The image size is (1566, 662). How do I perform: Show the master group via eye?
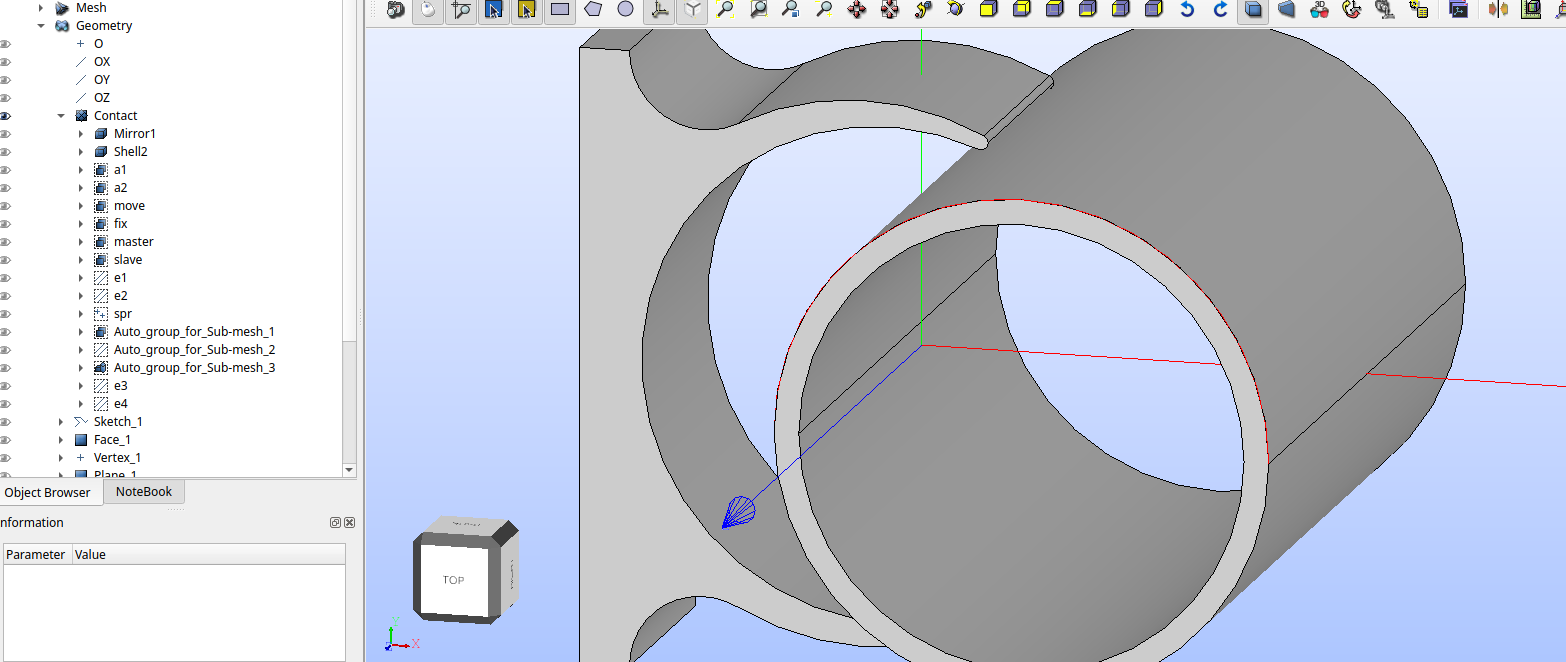(x=5, y=242)
